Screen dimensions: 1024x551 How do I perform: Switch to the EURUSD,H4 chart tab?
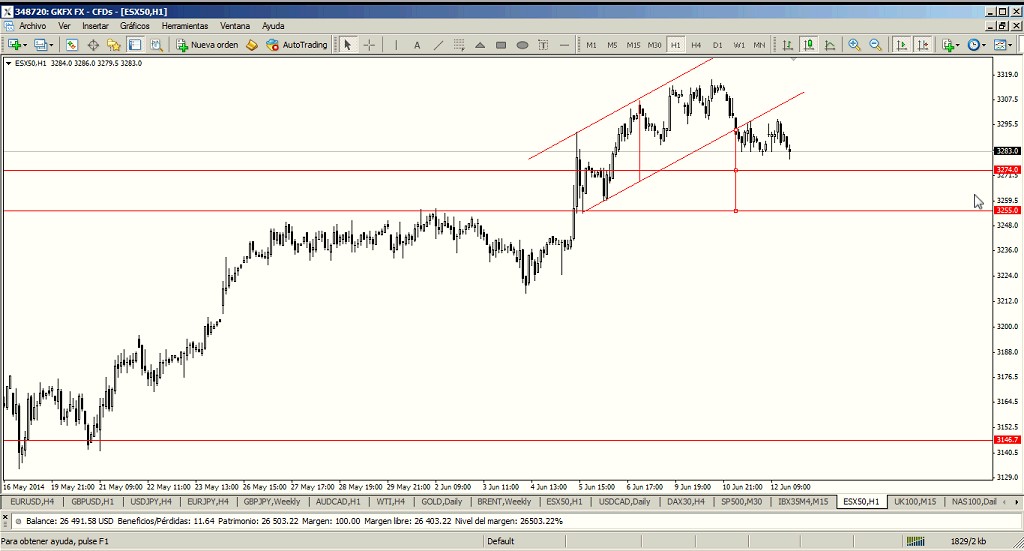point(32,502)
